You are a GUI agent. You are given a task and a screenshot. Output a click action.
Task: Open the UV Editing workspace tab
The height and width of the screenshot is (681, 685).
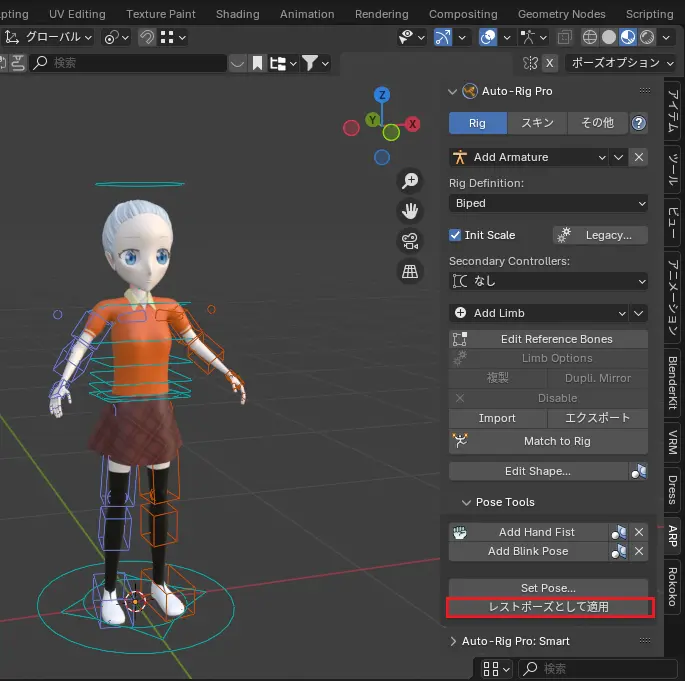point(77,14)
